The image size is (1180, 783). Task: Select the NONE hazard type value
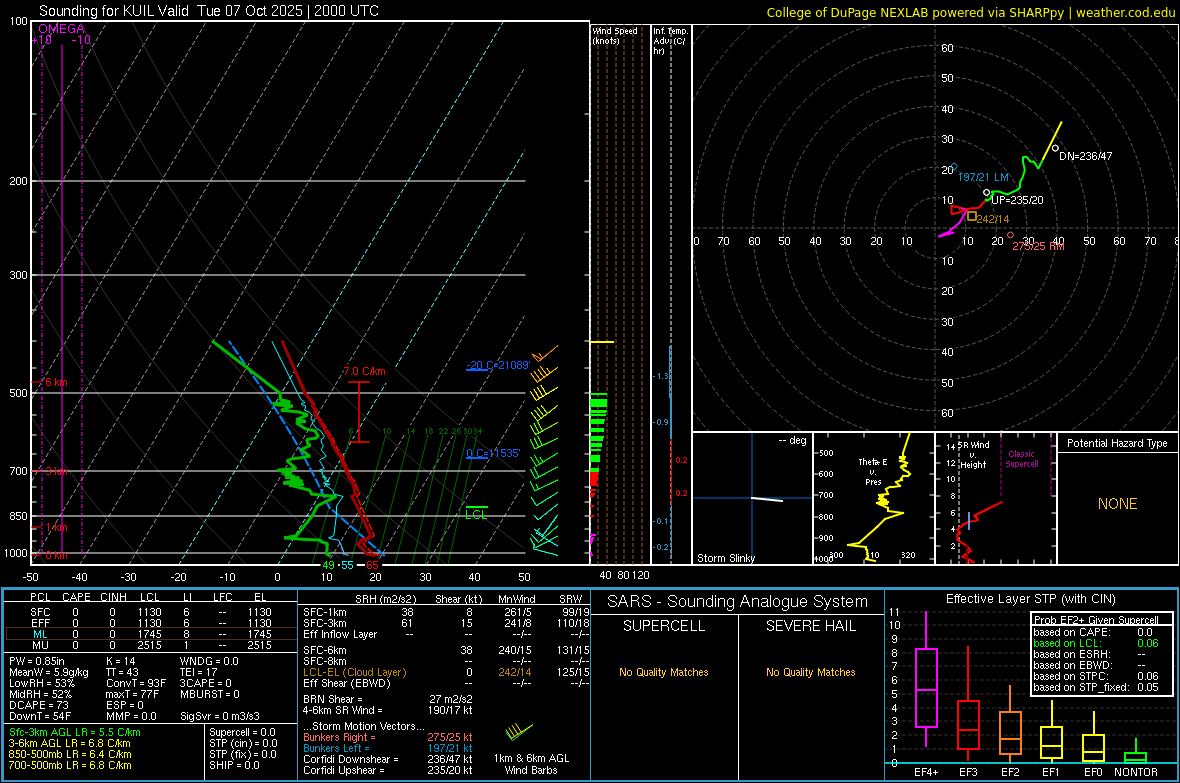(x=1117, y=504)
